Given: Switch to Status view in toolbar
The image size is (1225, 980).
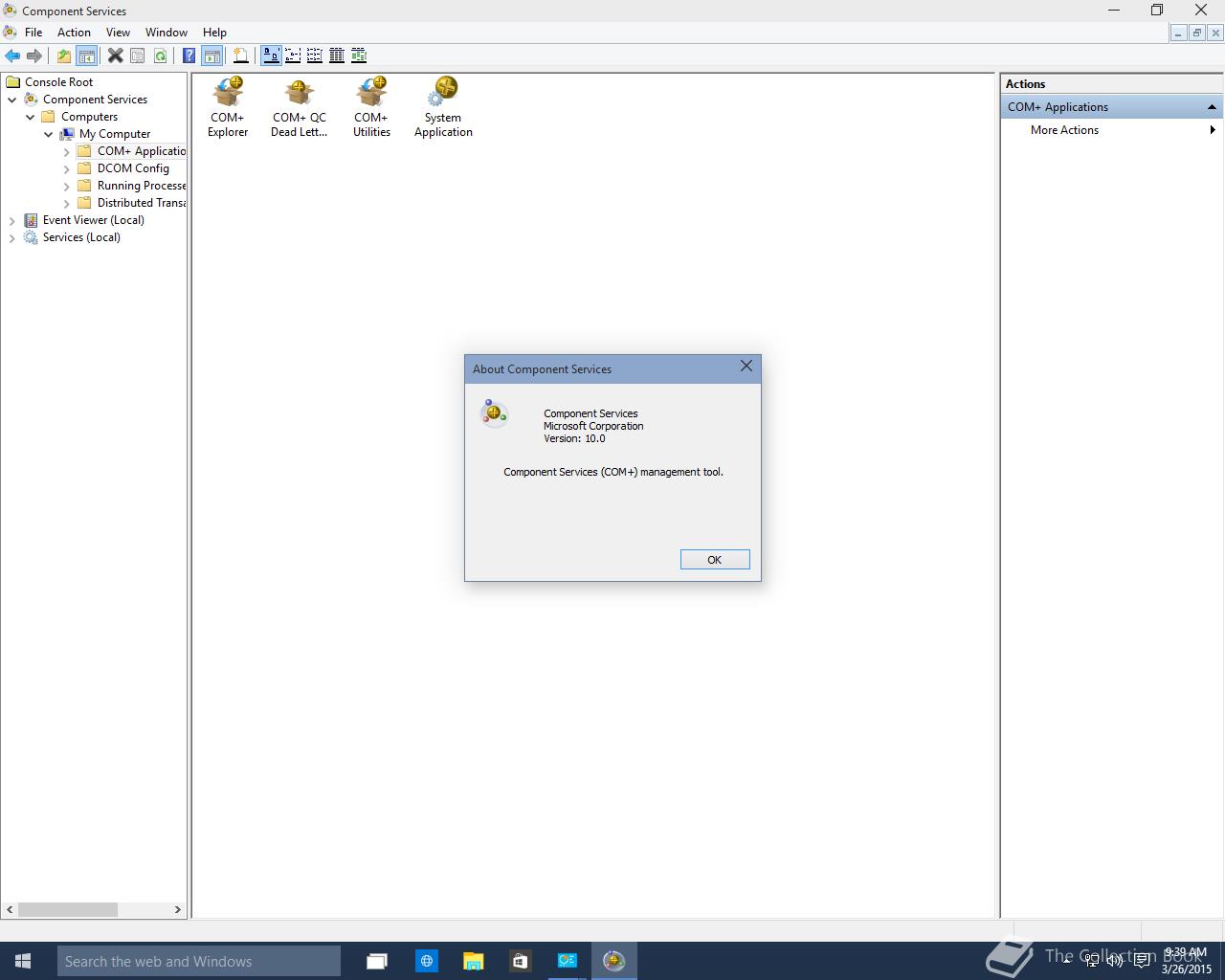Looking at the screenshot, I should (x=359, y=56).
